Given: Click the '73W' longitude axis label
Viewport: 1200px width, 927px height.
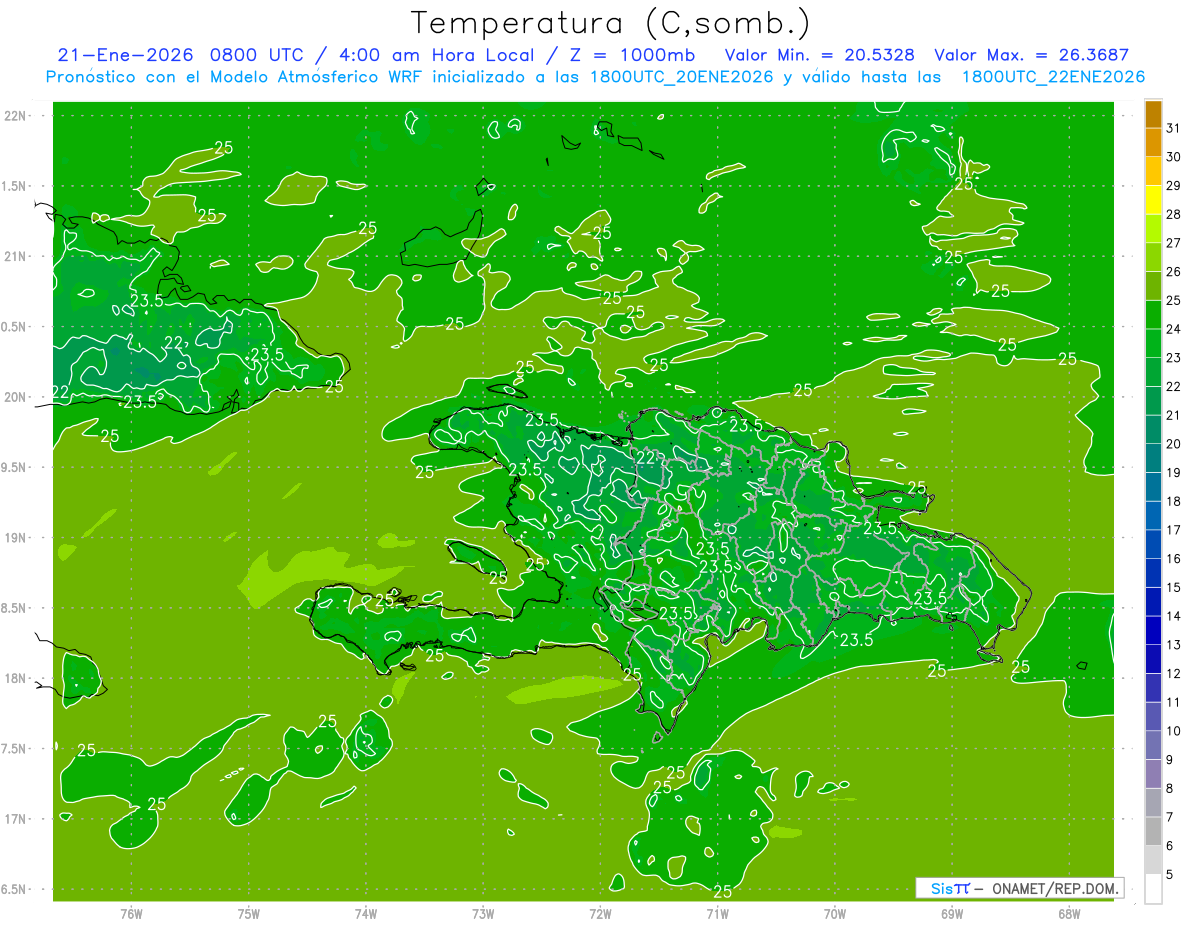Looking at the screenshot, I should pyautogui.click(x=483, y=913).
